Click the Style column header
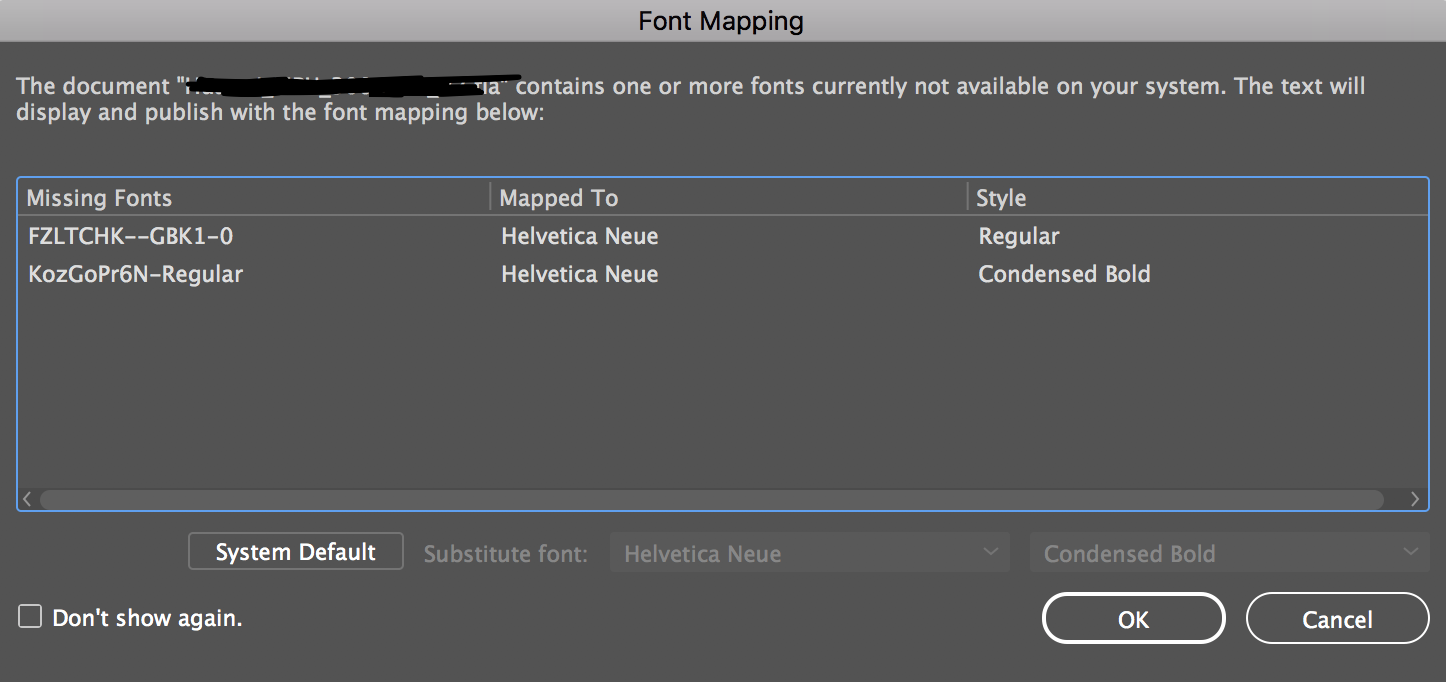Viewport: 1446px width, 682px height. (x=1198, y=198)
